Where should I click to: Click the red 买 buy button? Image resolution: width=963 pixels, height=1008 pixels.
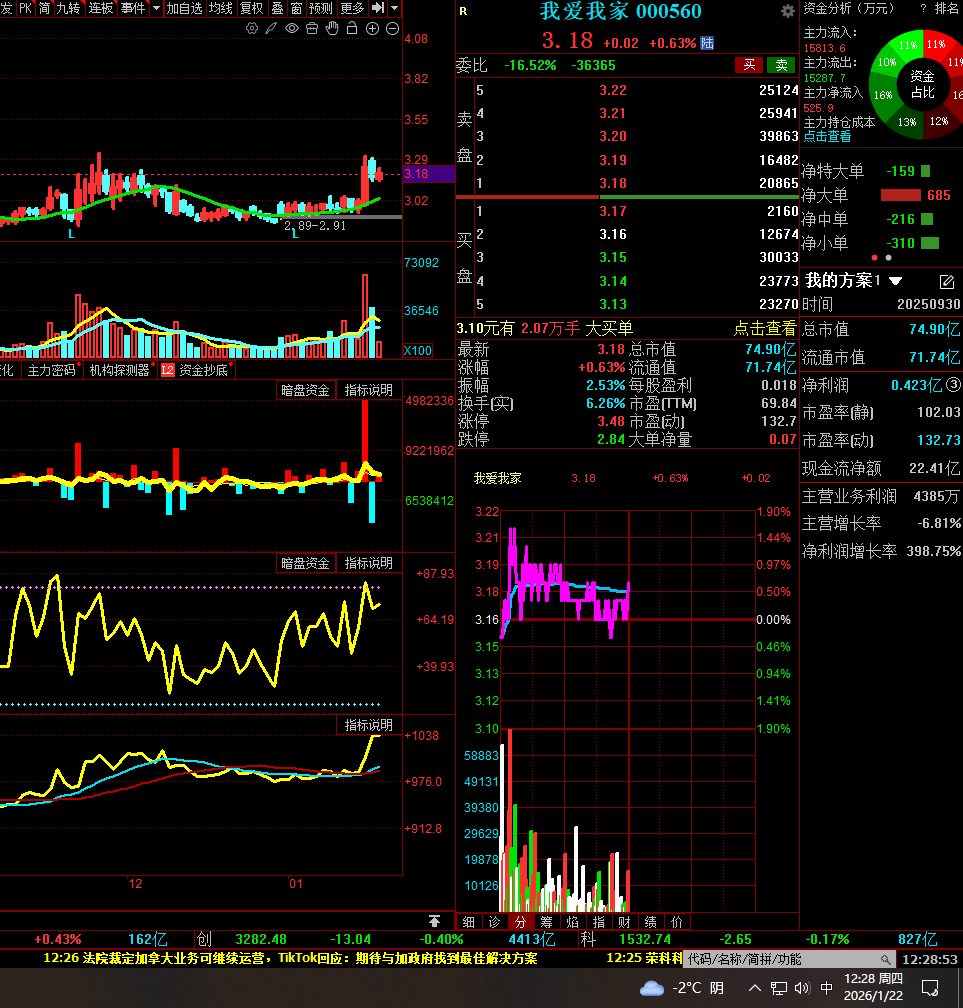(x=749, y=65)
